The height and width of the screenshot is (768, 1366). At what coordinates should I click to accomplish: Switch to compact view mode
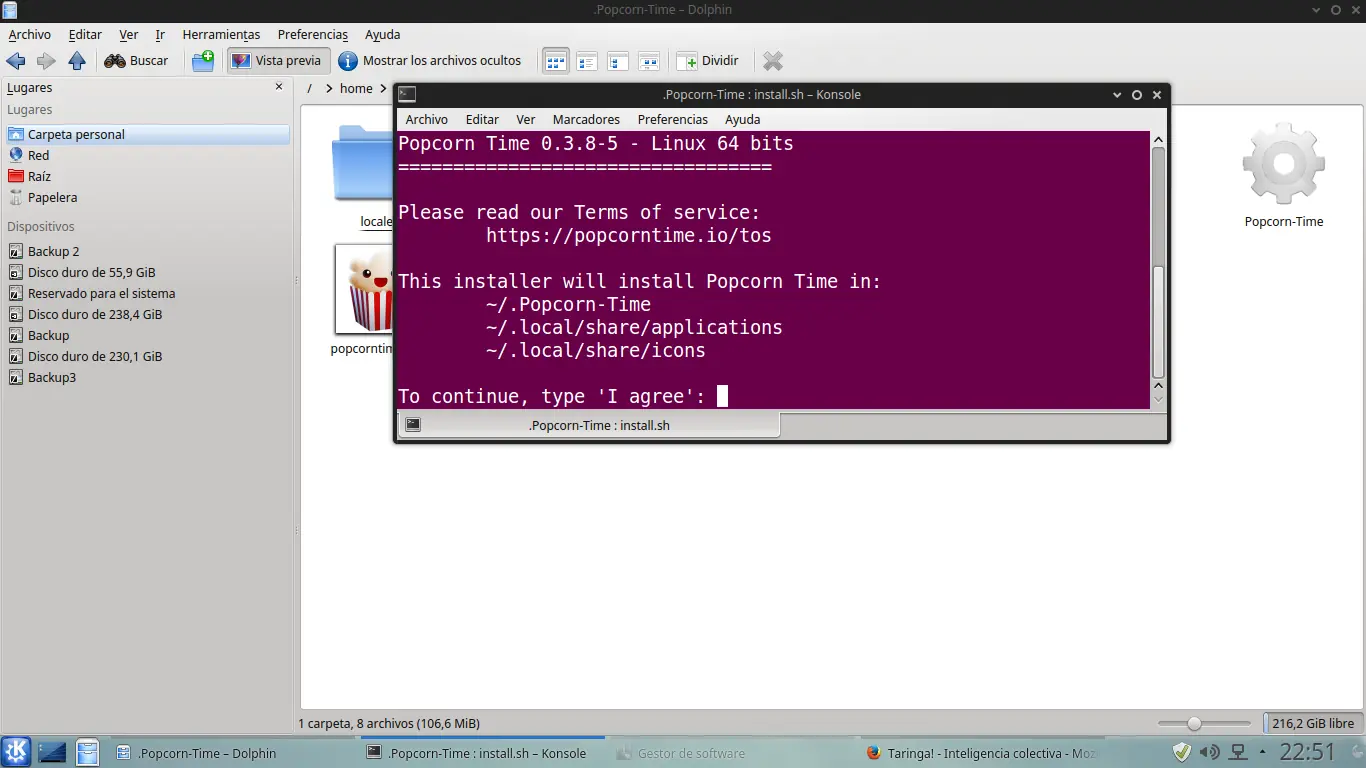click(587, 61)
